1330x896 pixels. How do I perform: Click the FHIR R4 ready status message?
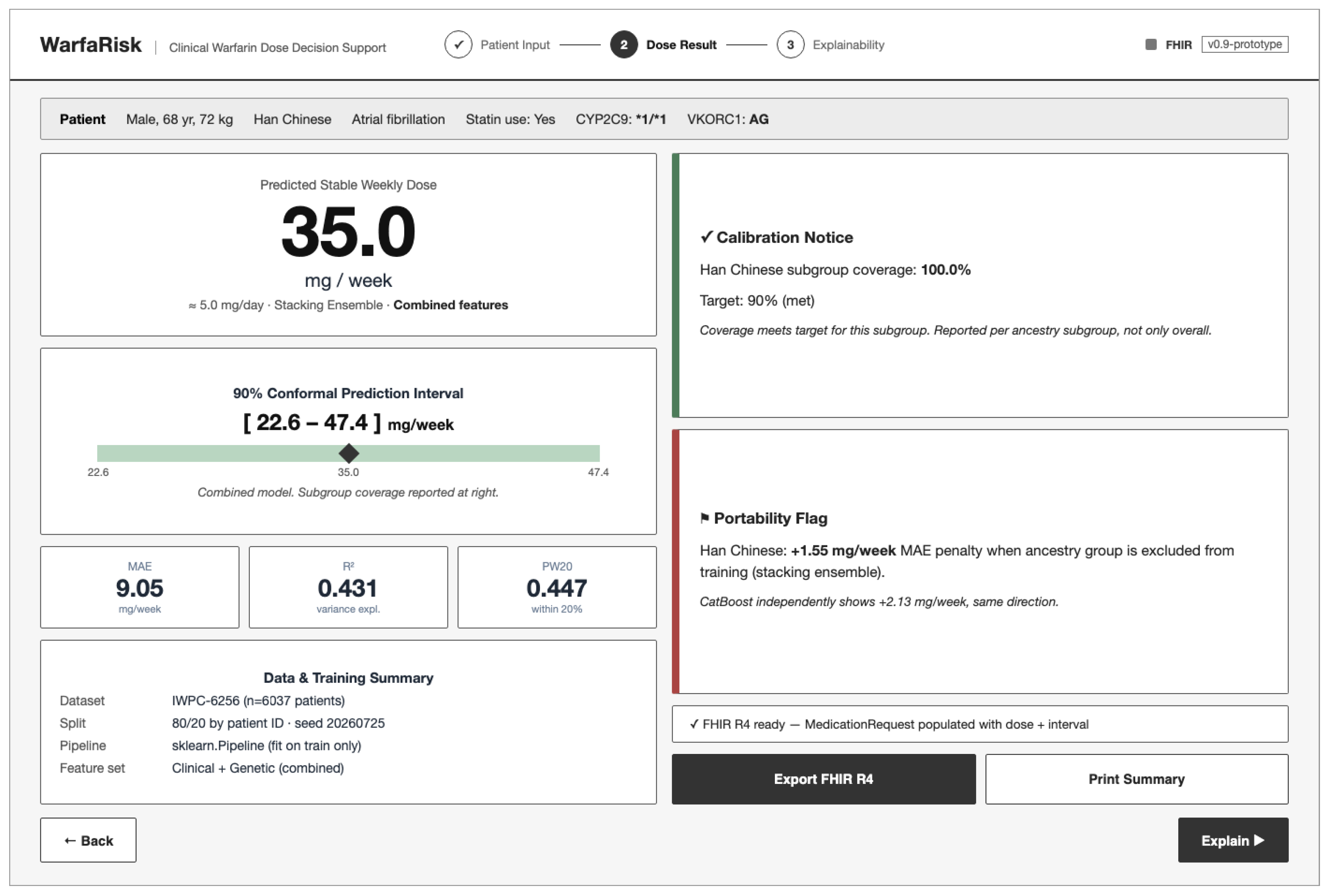980,724
